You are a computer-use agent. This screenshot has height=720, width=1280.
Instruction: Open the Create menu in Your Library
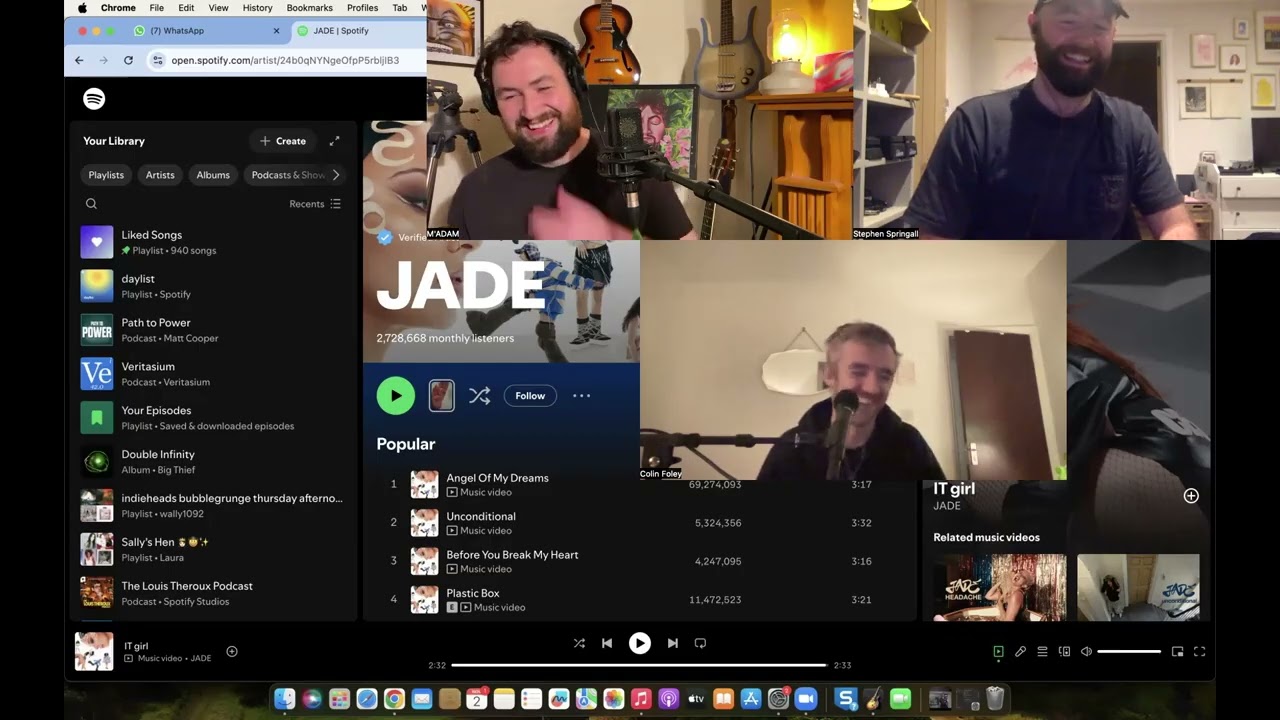(x=283, y=141)
